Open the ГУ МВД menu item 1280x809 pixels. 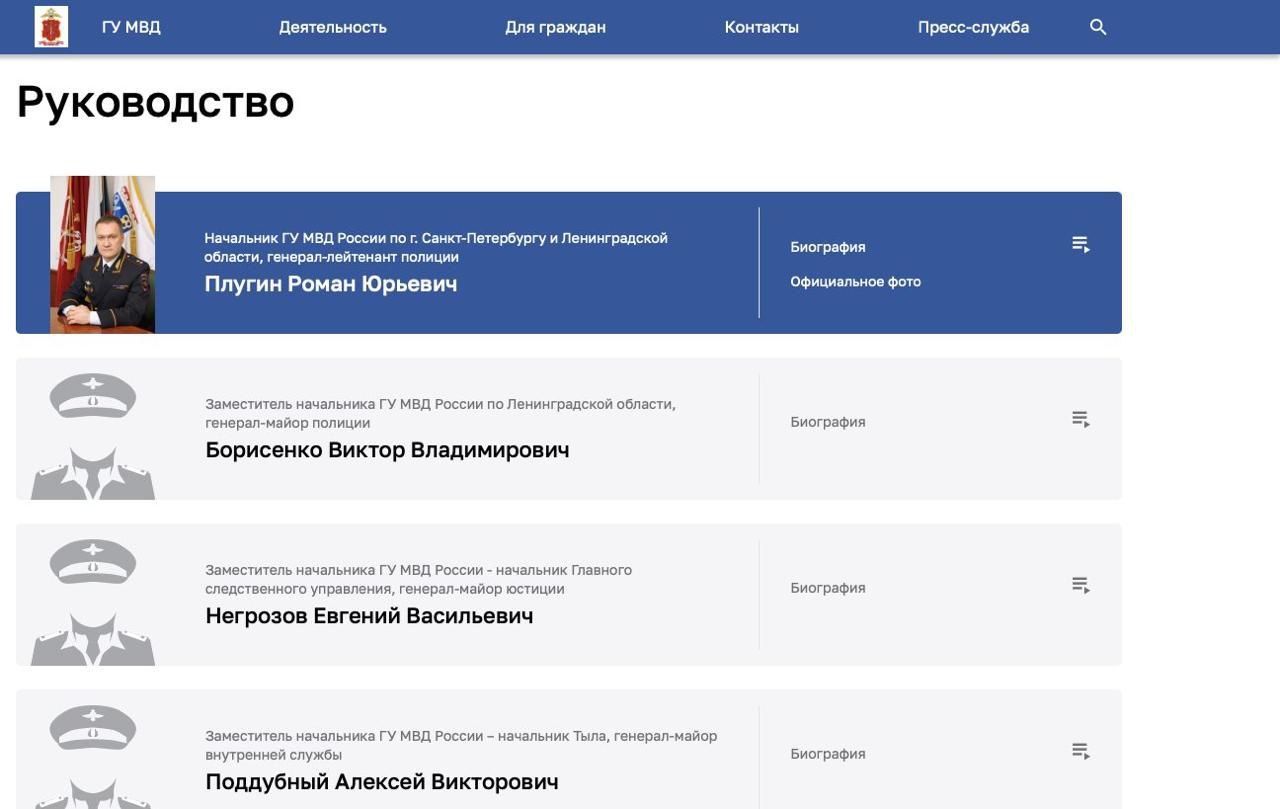[131, 27]
